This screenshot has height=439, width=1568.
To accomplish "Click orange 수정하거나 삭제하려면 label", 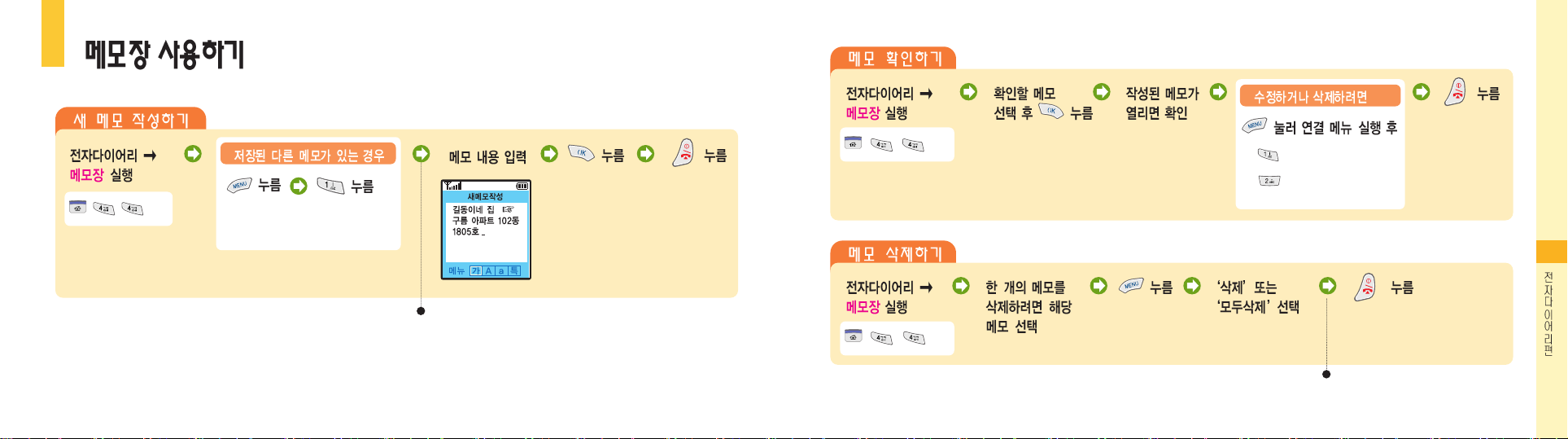I will 1320,96.
